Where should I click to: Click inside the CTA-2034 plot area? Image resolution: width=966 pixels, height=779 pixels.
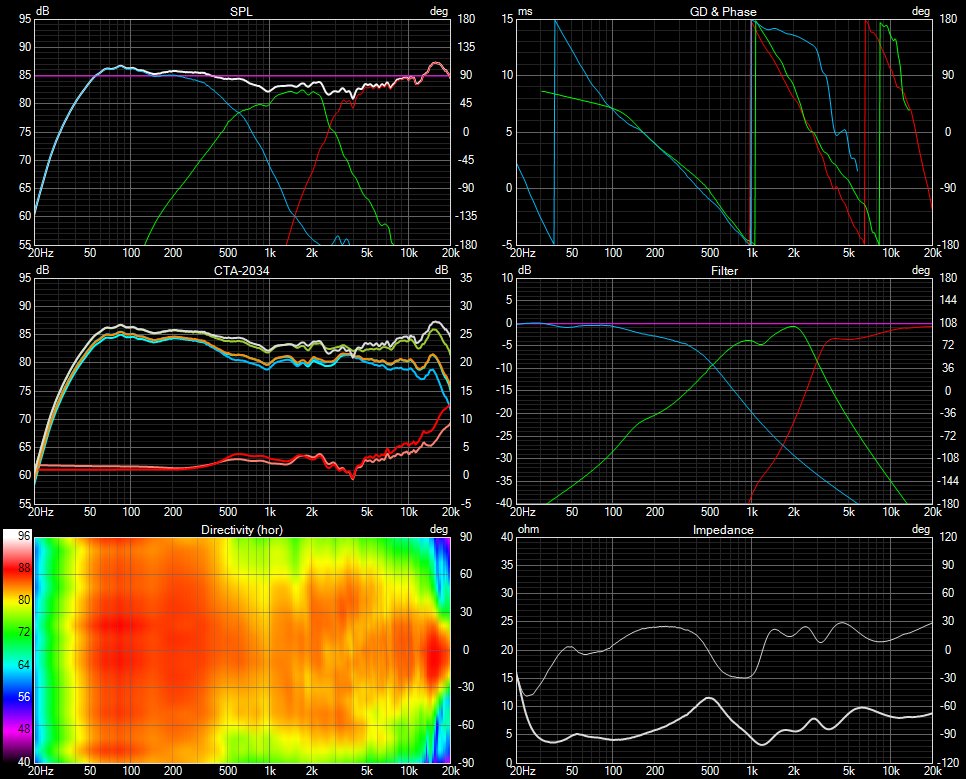click(x=242, y=391)
